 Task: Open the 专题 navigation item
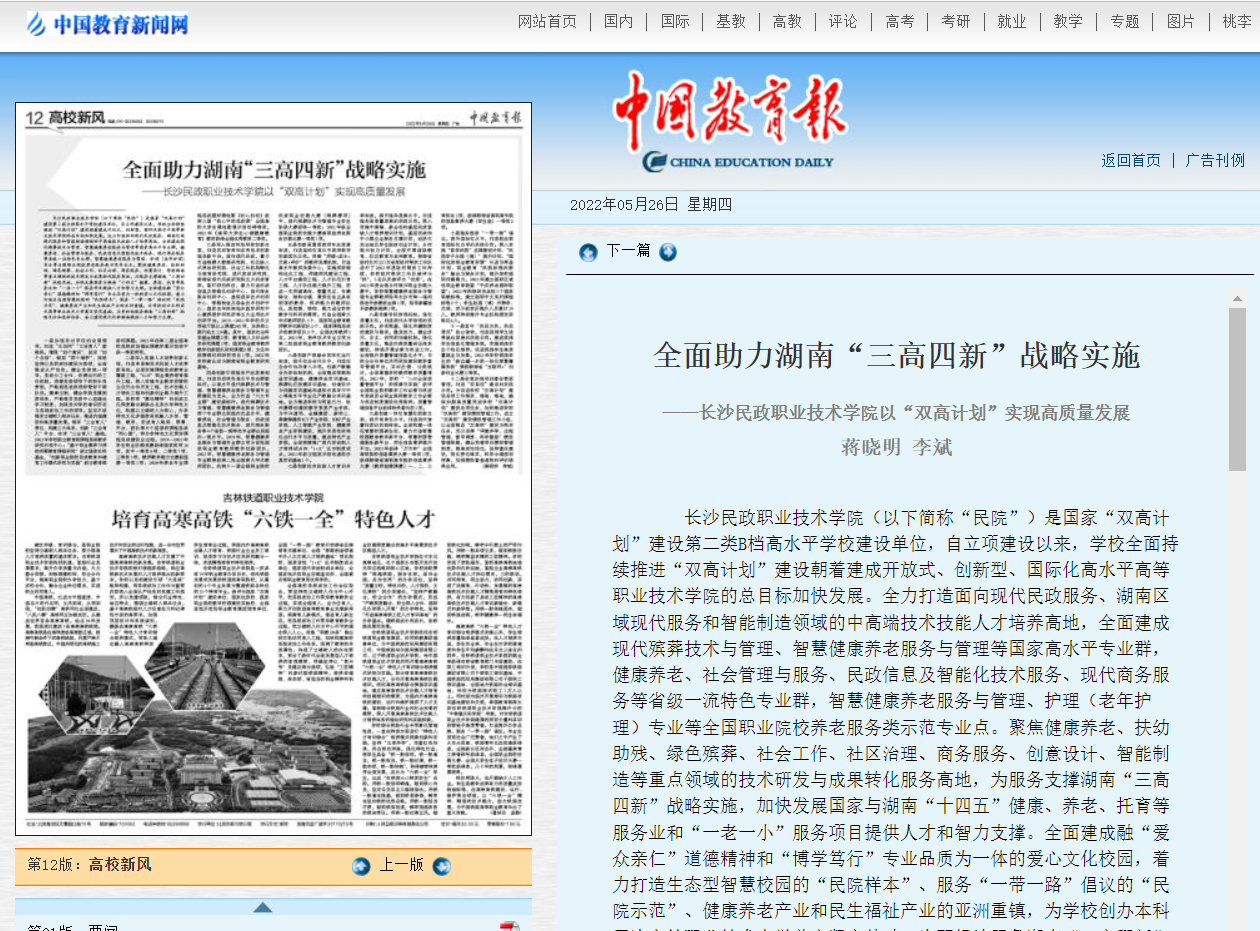[1124, 21]
